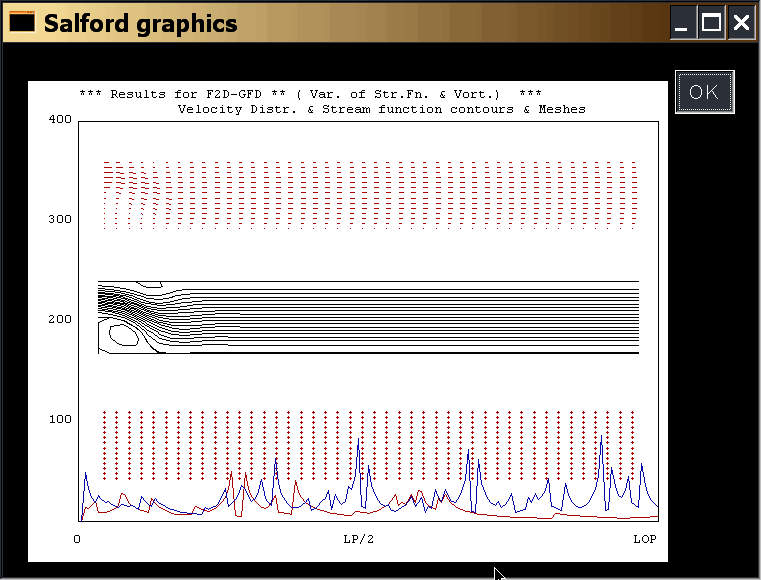This screenshot has width=761, height=580.
Task: Click the closed recirculation loop in stream contours
Action: (x=121, y=334)
